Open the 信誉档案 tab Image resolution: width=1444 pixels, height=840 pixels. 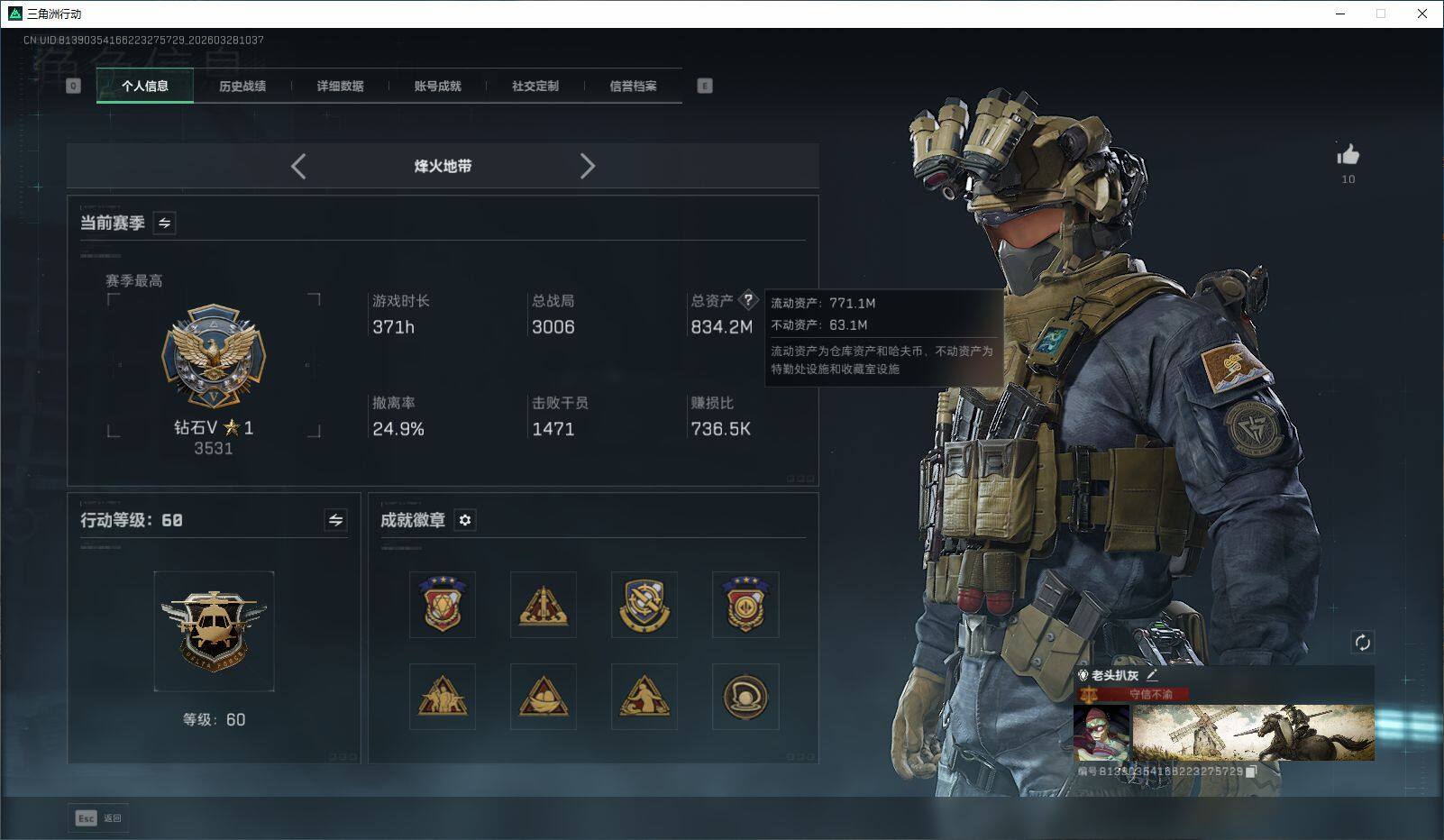pos(633,86)
